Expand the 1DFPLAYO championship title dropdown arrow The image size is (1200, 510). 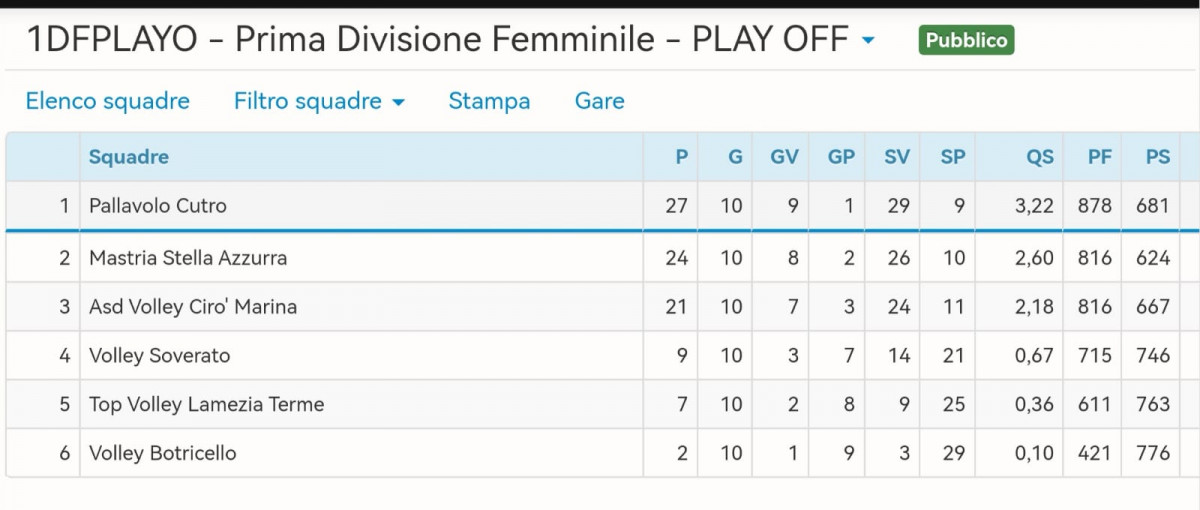click(868, 40)
